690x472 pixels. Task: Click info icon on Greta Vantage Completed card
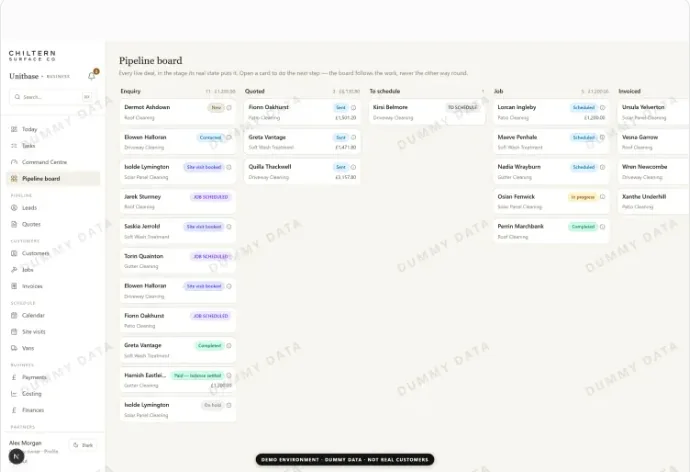pyautogui.click(x=229, y=346)
